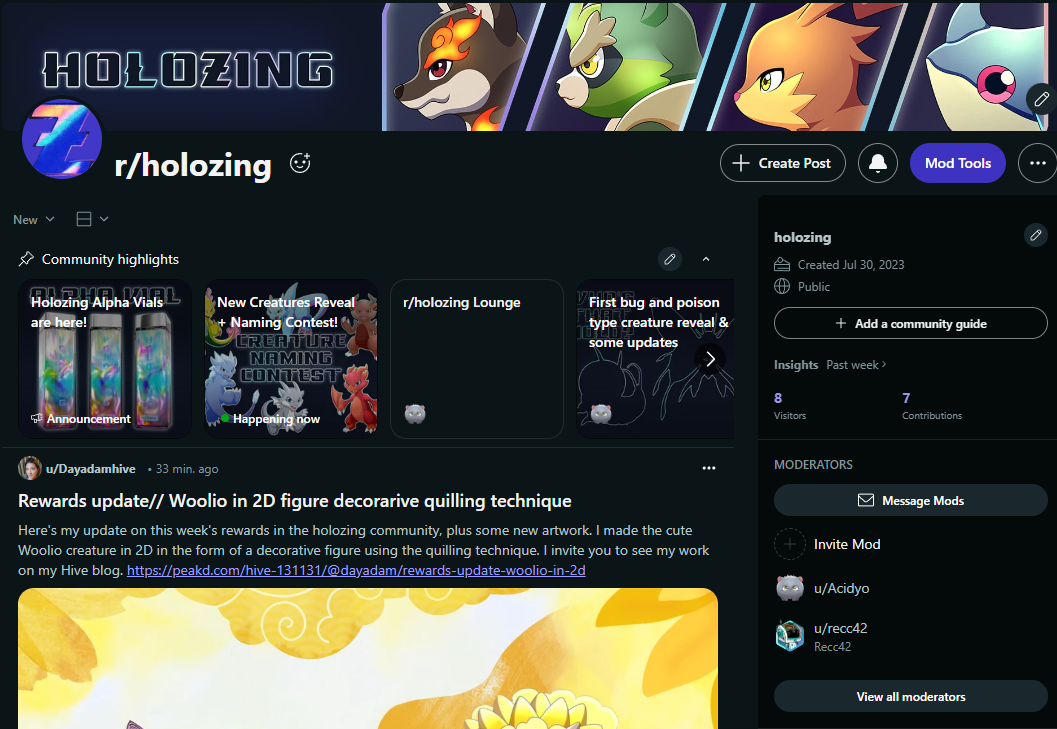Viewport: 1057px width, 729px height.
Task: Expand Insights Past week details
Action: coord(857,365)
